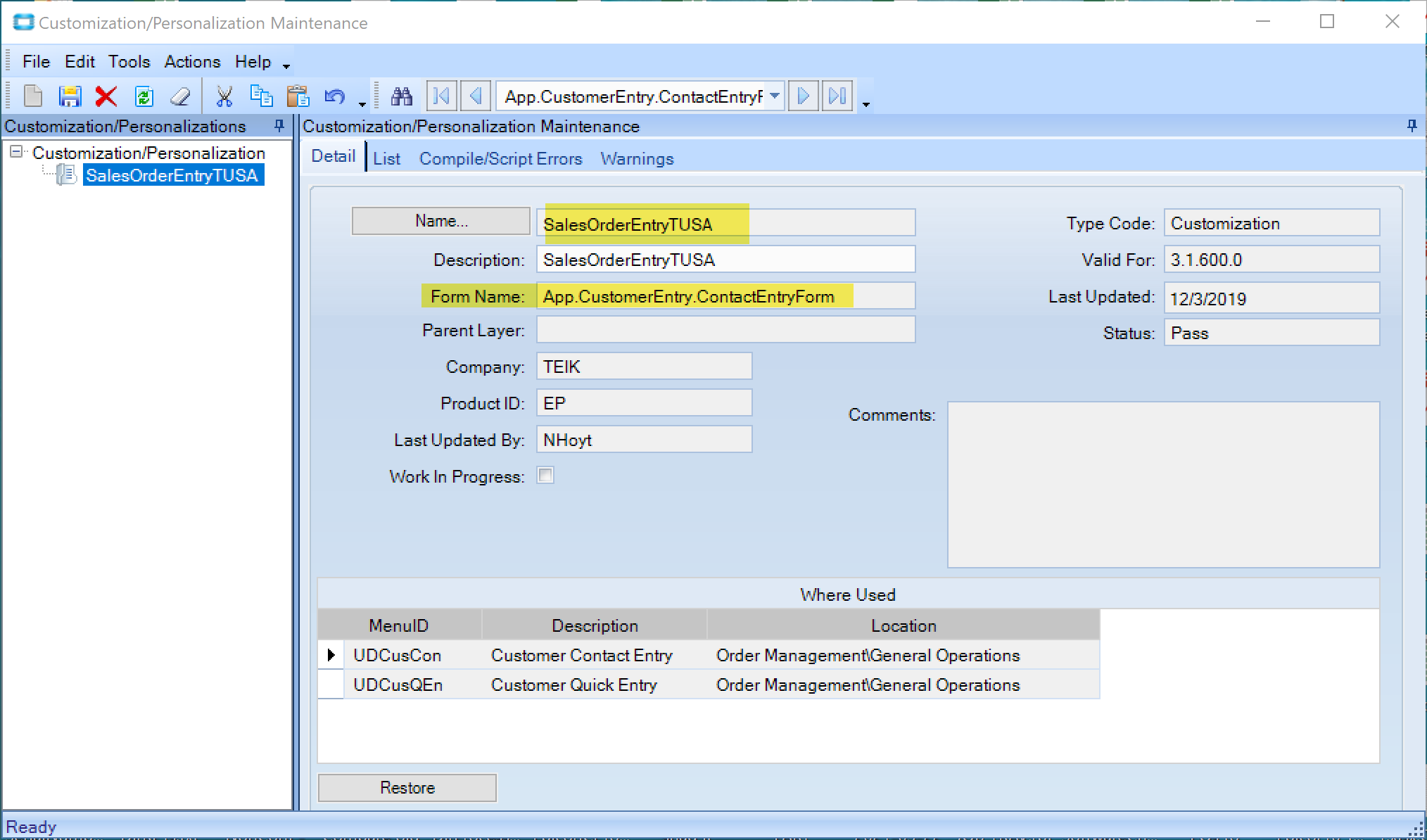Screen dimensions: 1427x840
Task: Collapse the Customization/Personalization tree node
Action: tap(16, 152)
